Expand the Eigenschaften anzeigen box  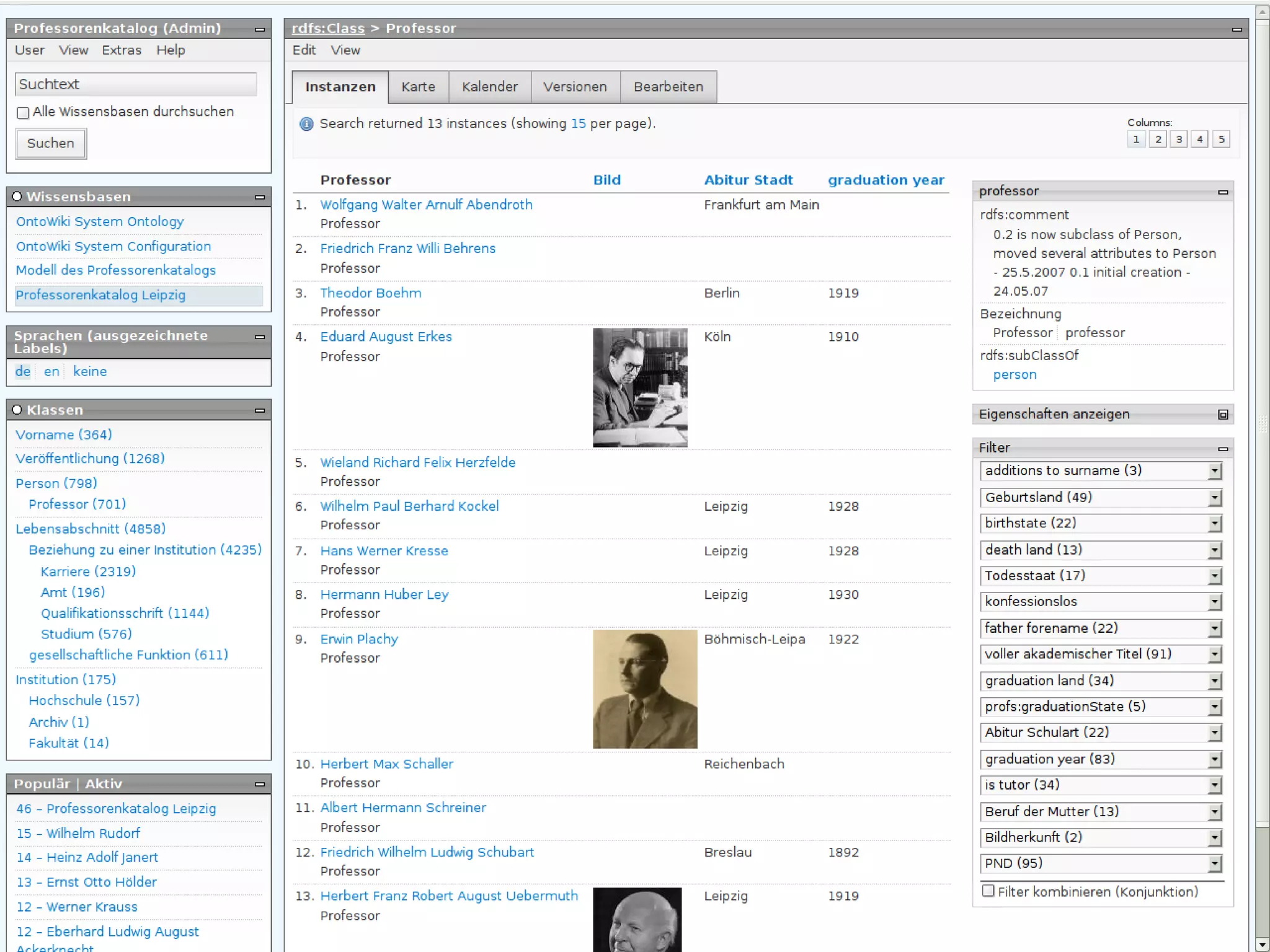click(x=1223, y=415)
